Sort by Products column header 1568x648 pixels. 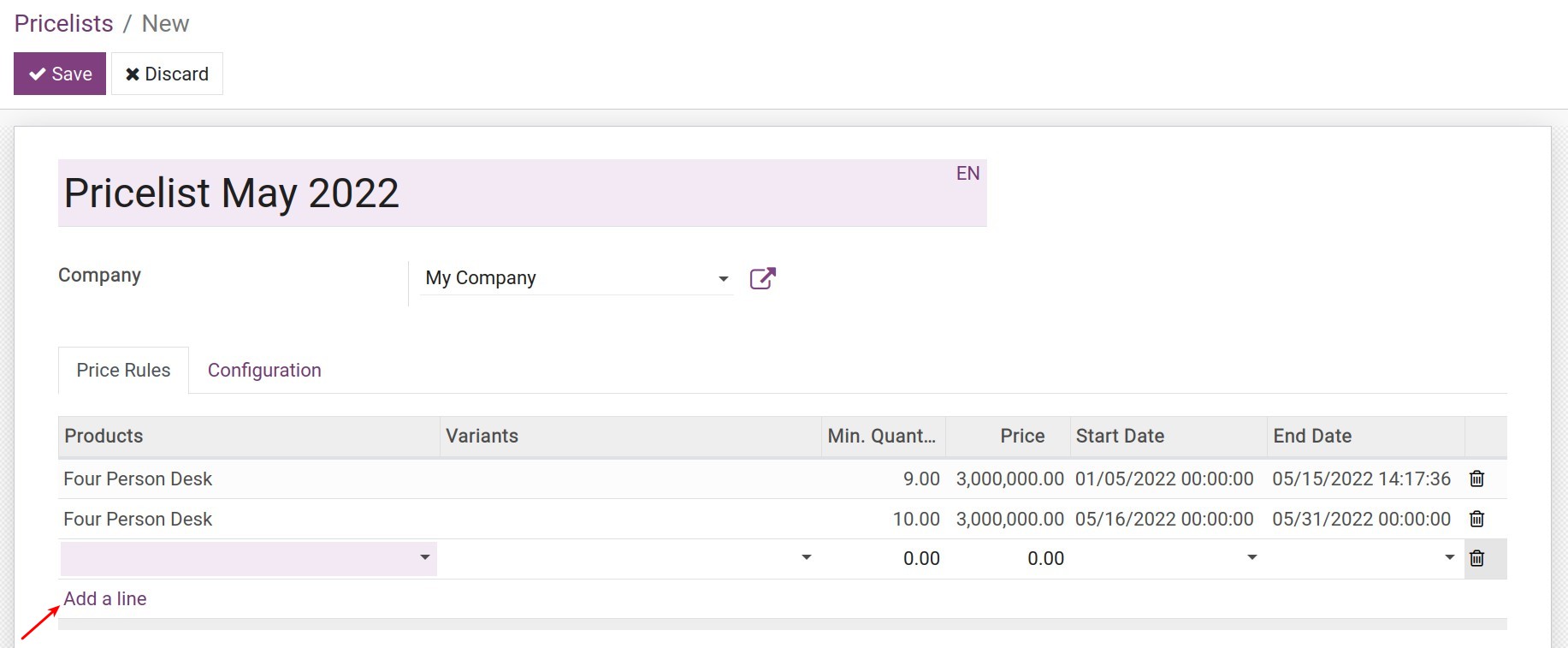point(249,437)
